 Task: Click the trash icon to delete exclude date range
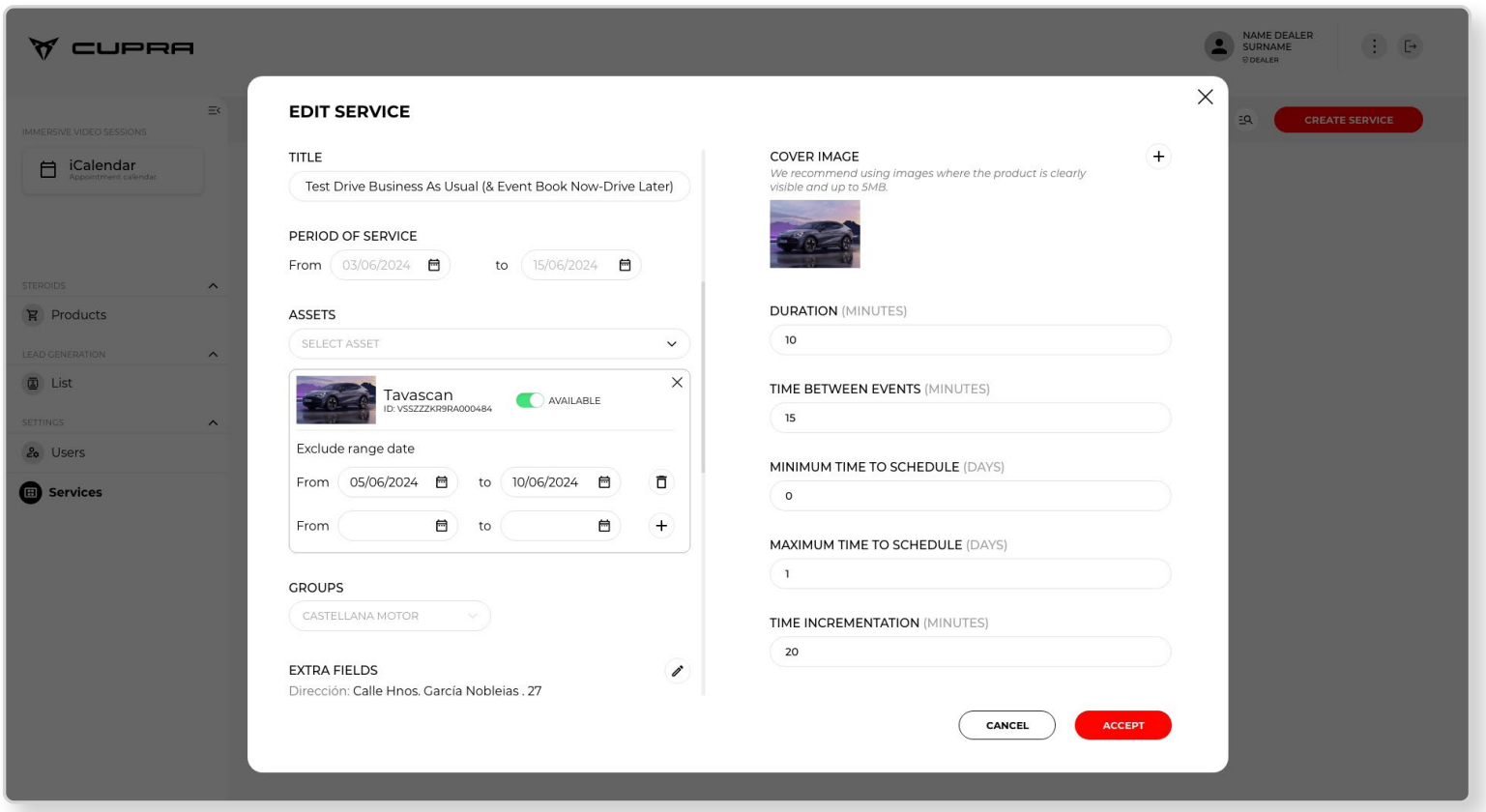point(661,482)
